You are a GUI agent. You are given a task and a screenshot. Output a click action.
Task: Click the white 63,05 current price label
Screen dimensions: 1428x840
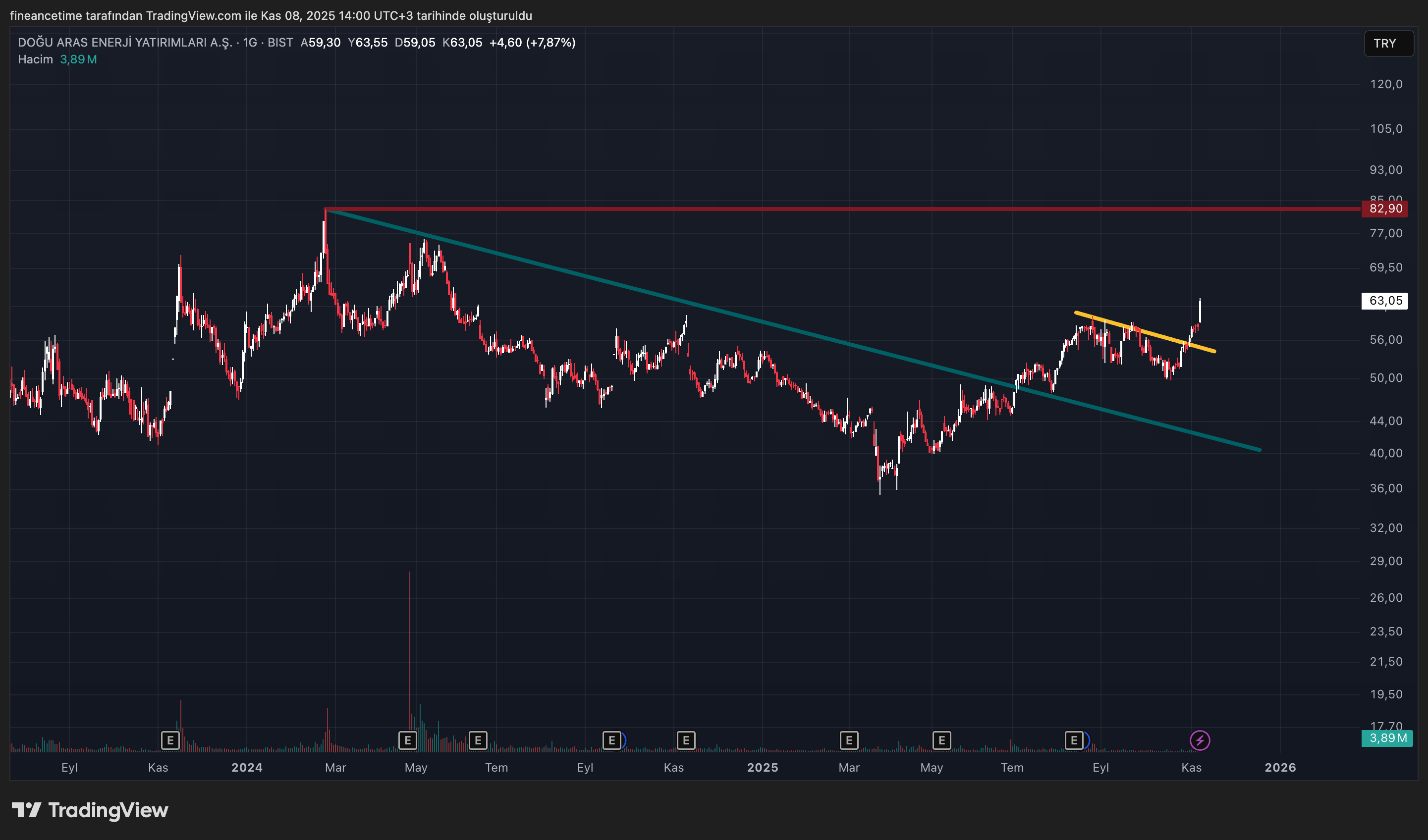pos(1385,301)
